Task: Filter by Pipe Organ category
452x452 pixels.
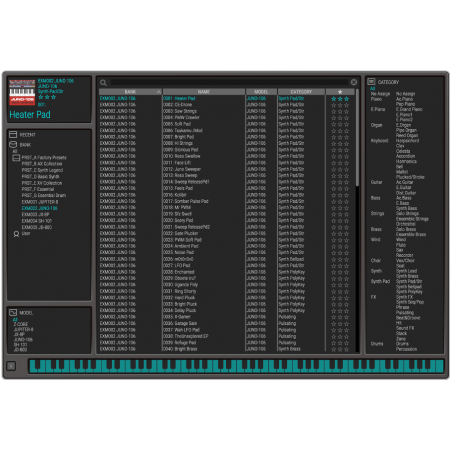Action: point(406,130)
